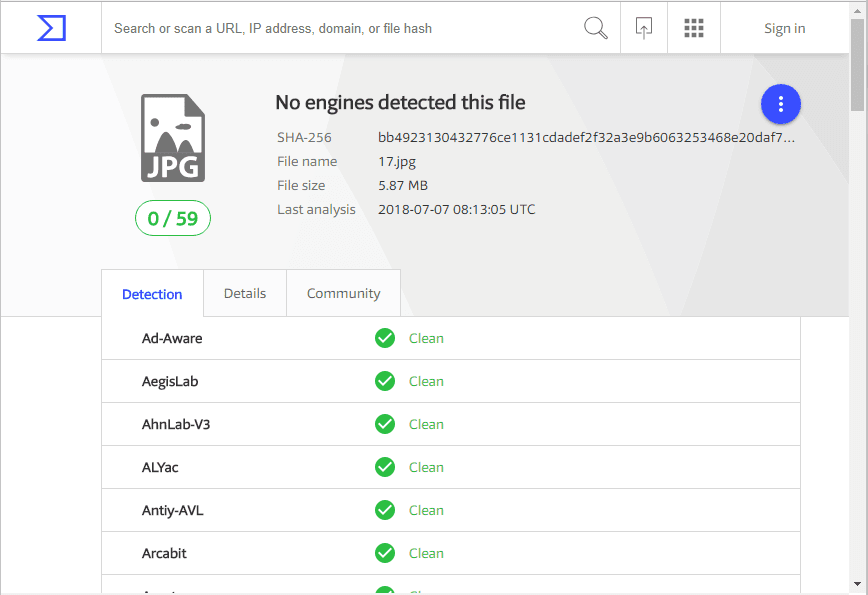This screenshot has width=868, height=595.
Task: Click the green checkmark for AegisLab
Action: 385,381
